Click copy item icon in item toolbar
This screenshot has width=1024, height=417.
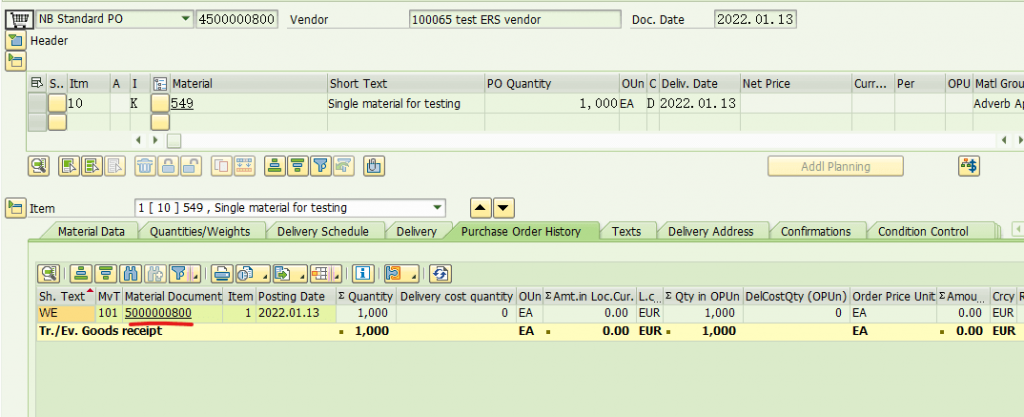(221, 166)
